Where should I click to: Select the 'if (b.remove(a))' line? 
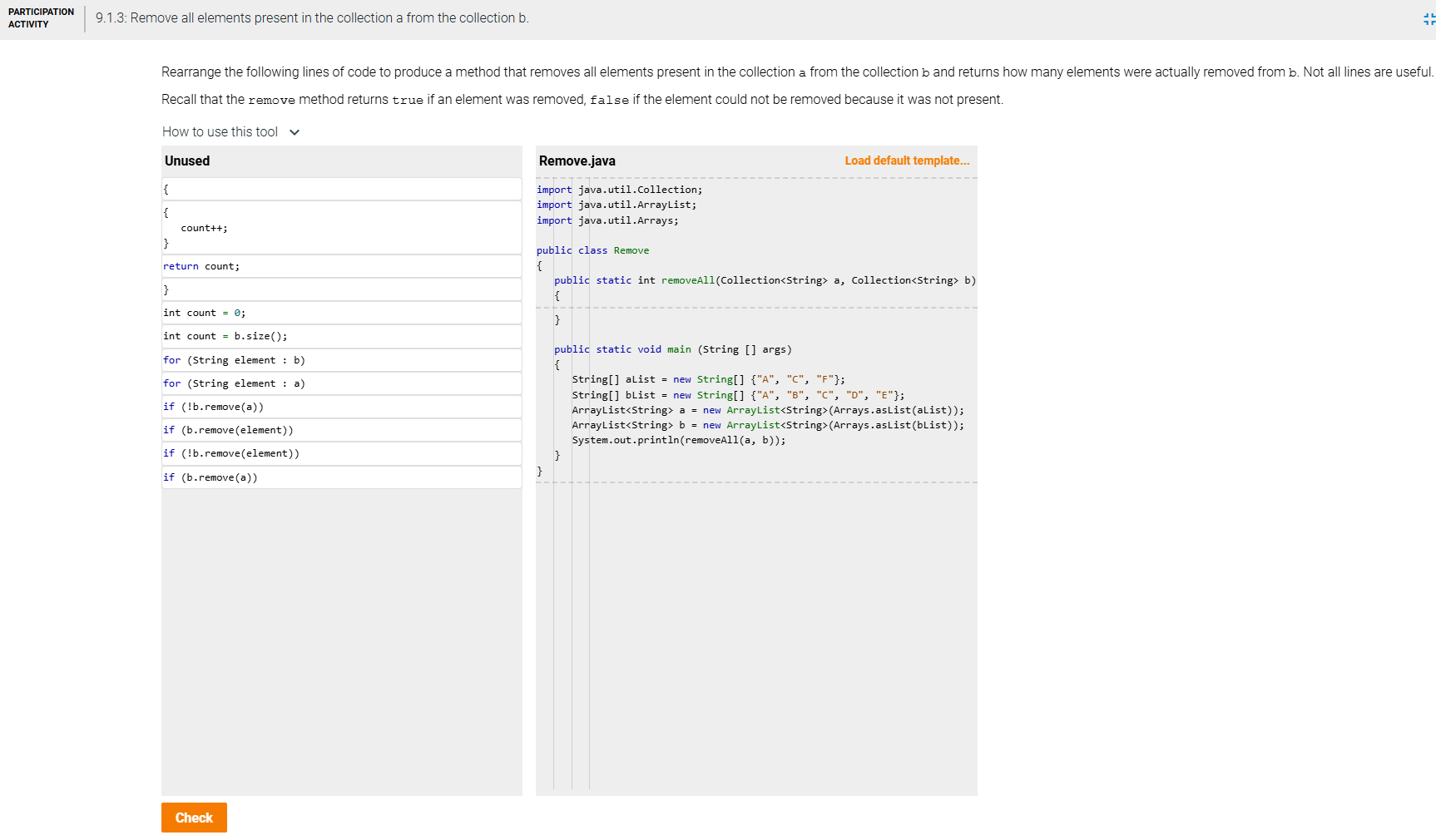(x=342, y=477)
